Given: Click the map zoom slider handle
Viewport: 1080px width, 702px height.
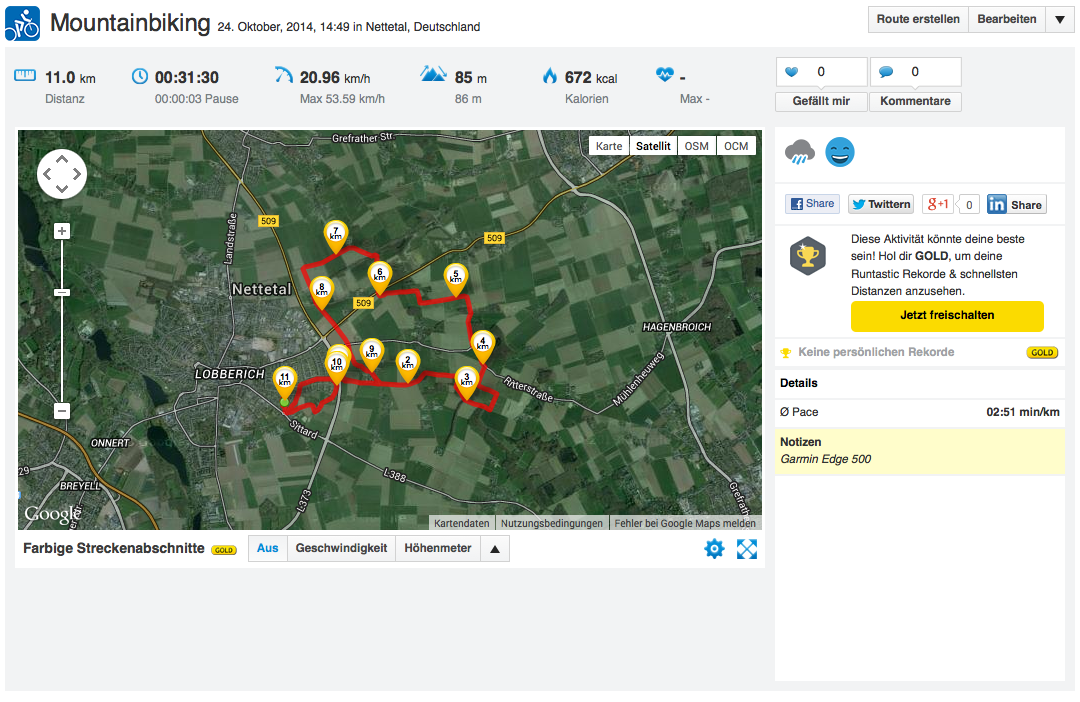Looking at the screenshot, I should point(62,293).
